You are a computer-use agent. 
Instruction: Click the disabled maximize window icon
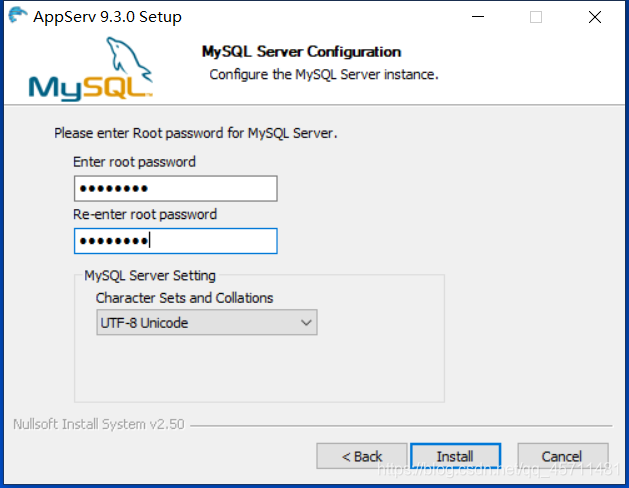point(536,17)
